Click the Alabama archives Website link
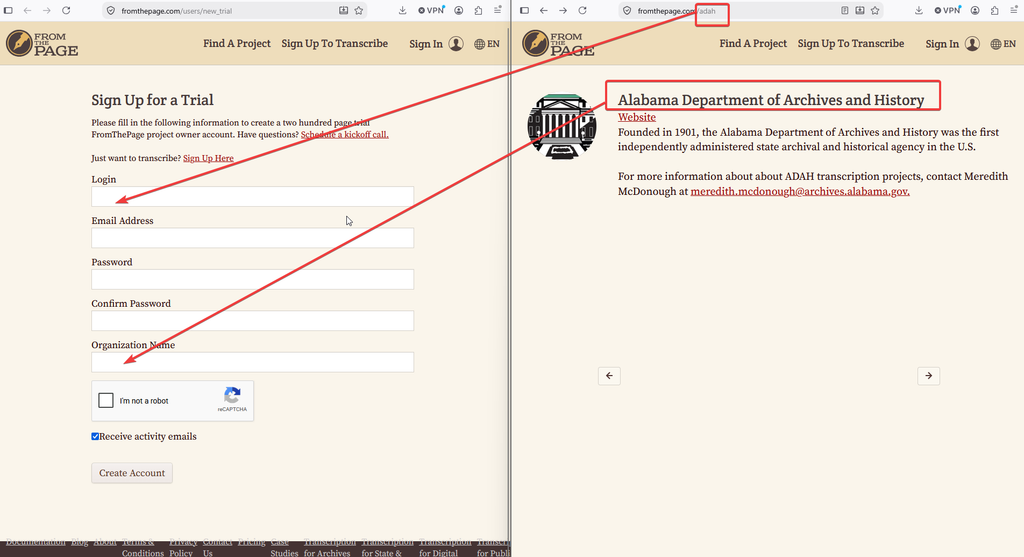Image resolution: width=1024 pixels, height=557 pixels. tap(637, 117)
